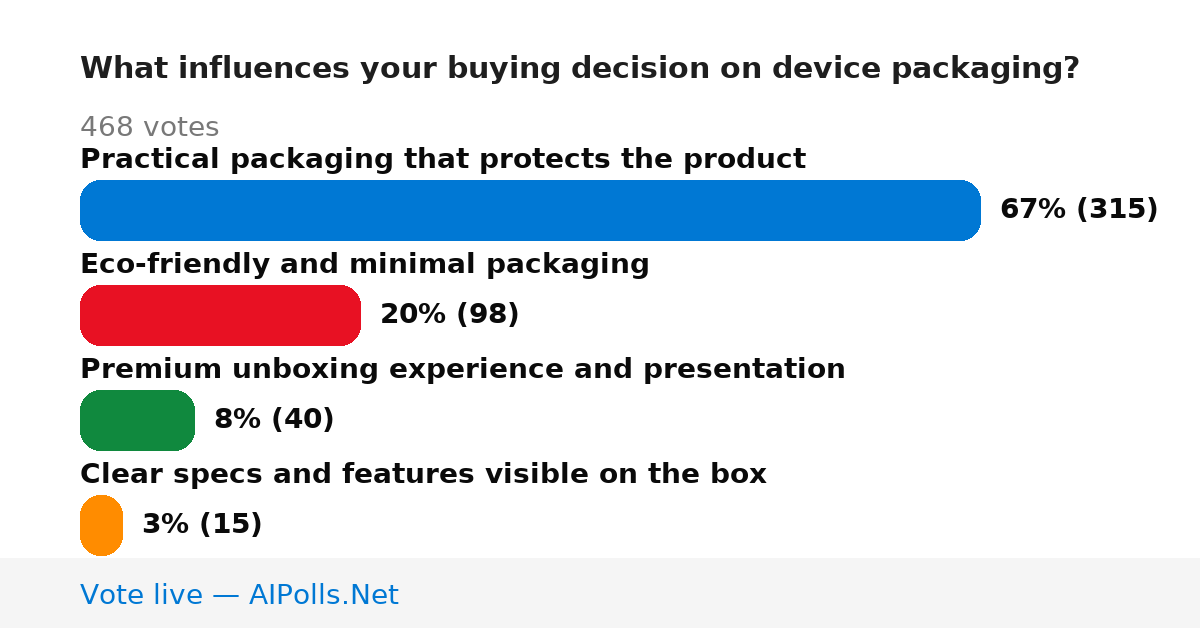Viewport: 1200px width, 628px height.
Task: Click the poll question title
Action: pyautogui.click(x=580, y=68)
